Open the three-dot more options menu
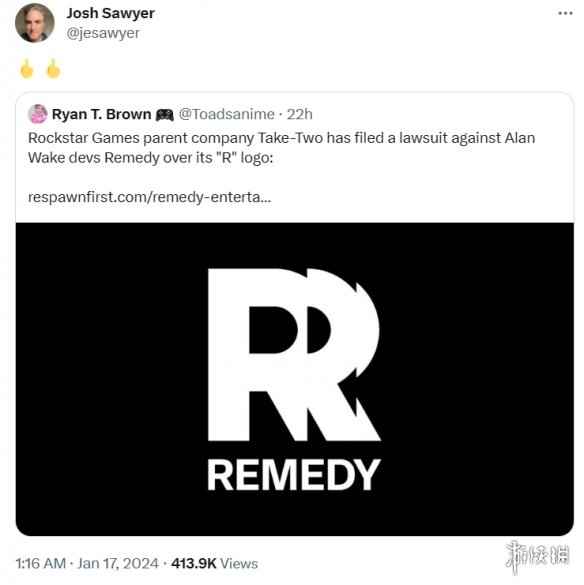This screenshot has height=585, width=584. click(565, 14)
